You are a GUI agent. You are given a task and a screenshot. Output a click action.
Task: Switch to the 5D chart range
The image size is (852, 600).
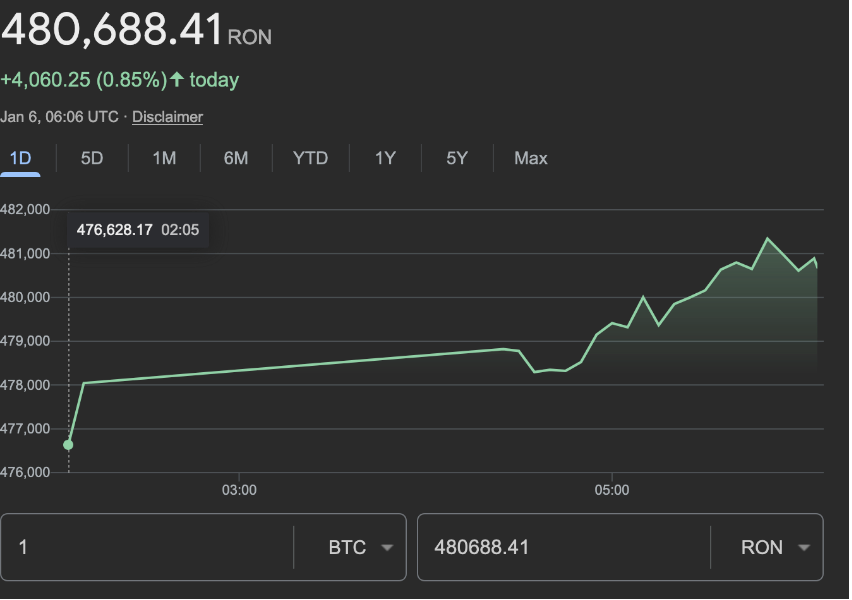point(92,158)
